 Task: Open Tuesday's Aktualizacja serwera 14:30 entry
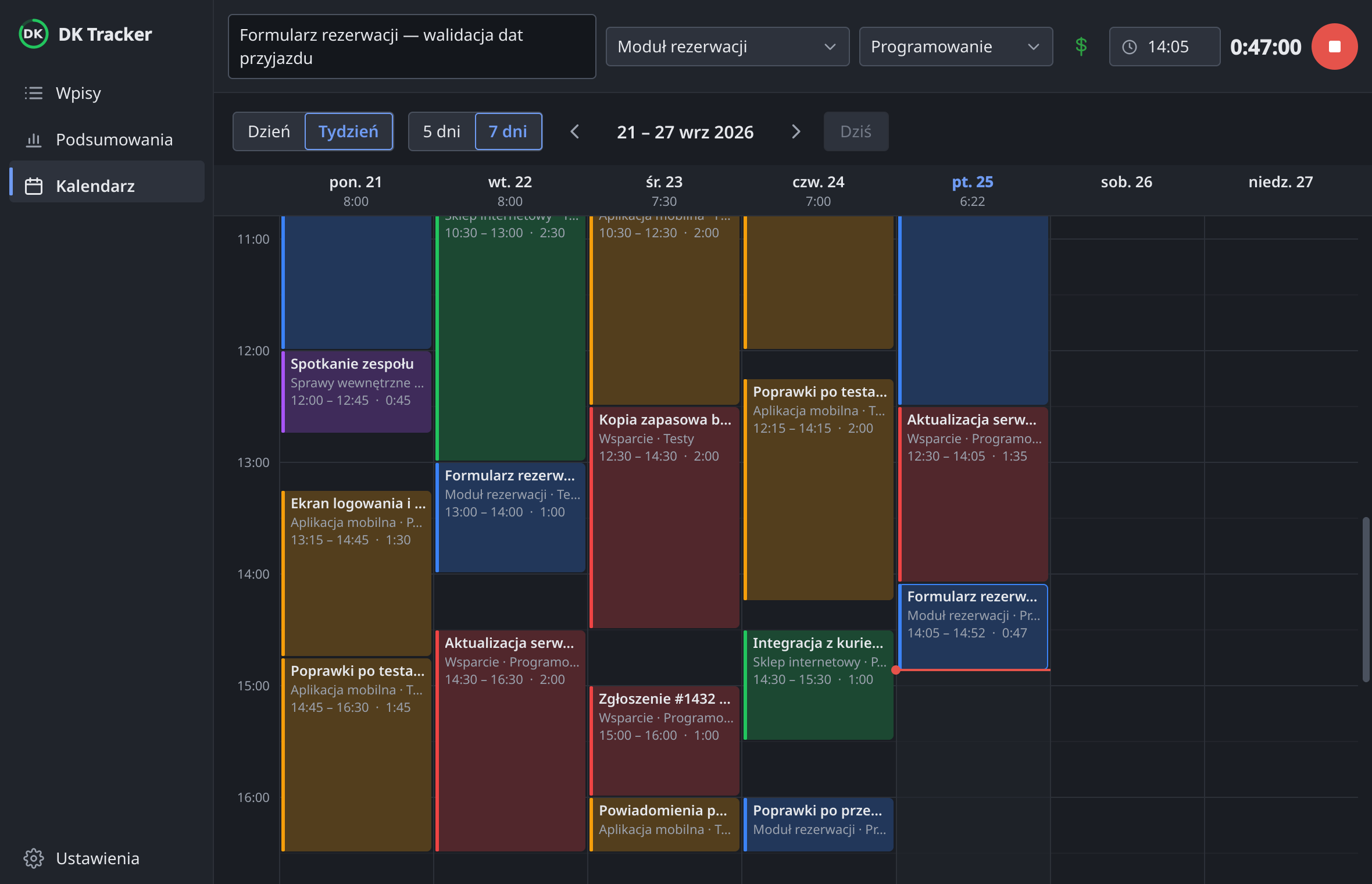(510, 740)
